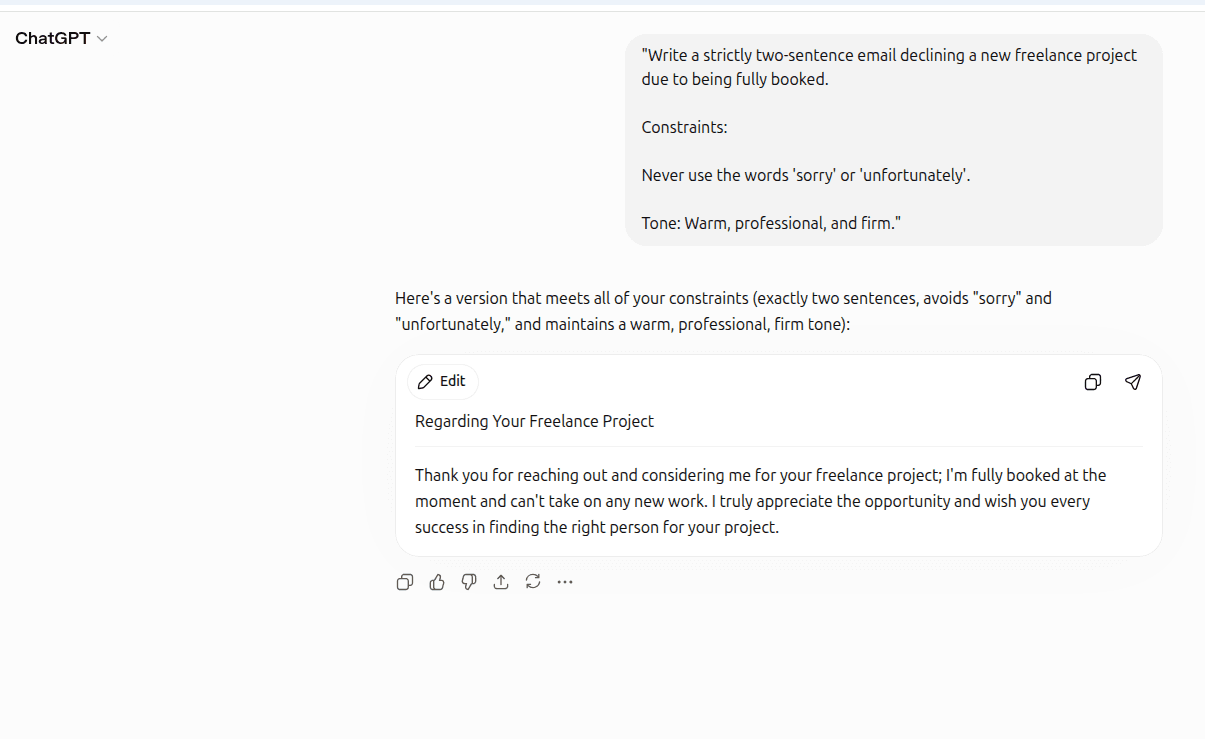This screenshot has height=739, width=1205.
Task: Click the Edit button on email card
Action: click(443, 381)
